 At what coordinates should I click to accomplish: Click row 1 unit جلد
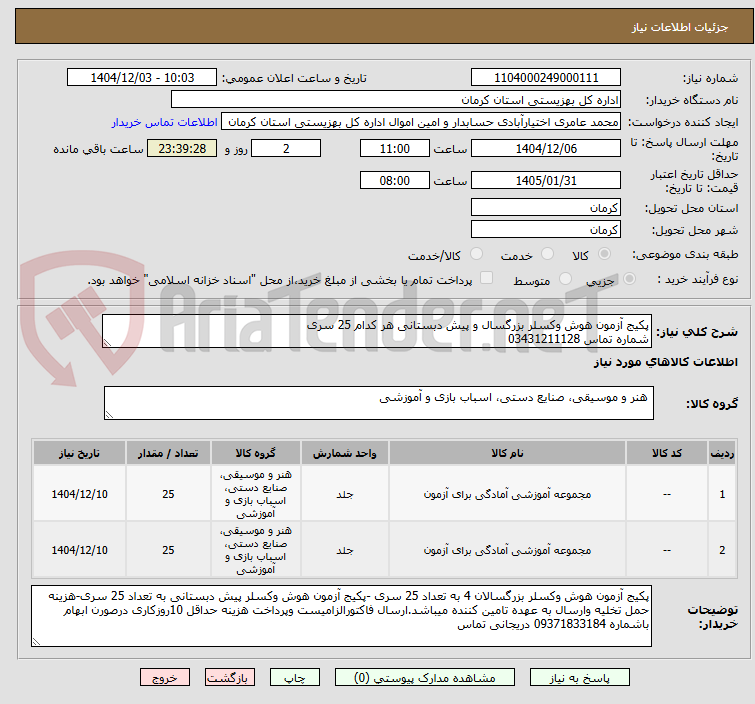[x=345, y=494]
